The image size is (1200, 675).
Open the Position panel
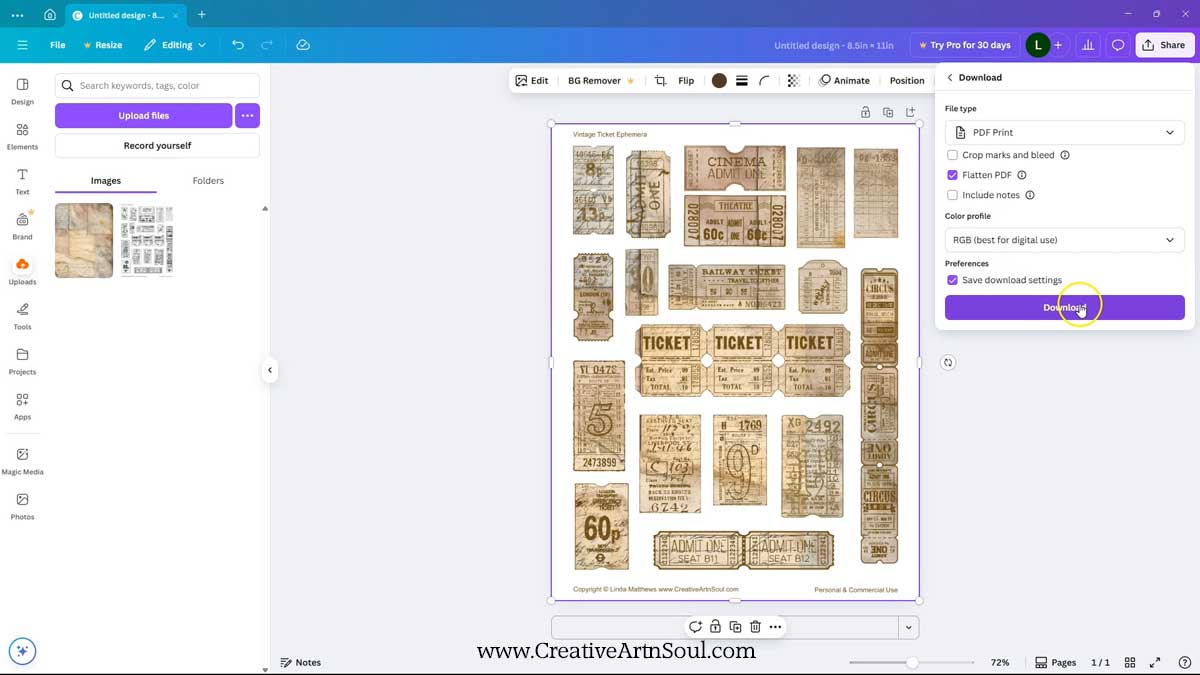(x=907, y=81)
